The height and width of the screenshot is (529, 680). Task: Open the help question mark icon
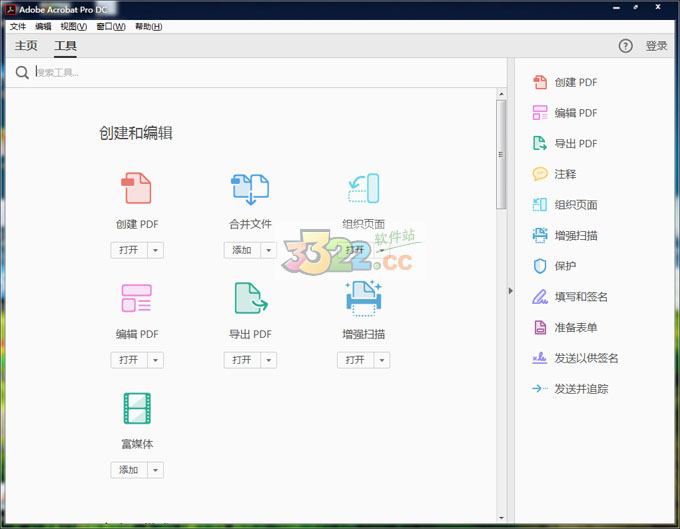pos(625,46)
